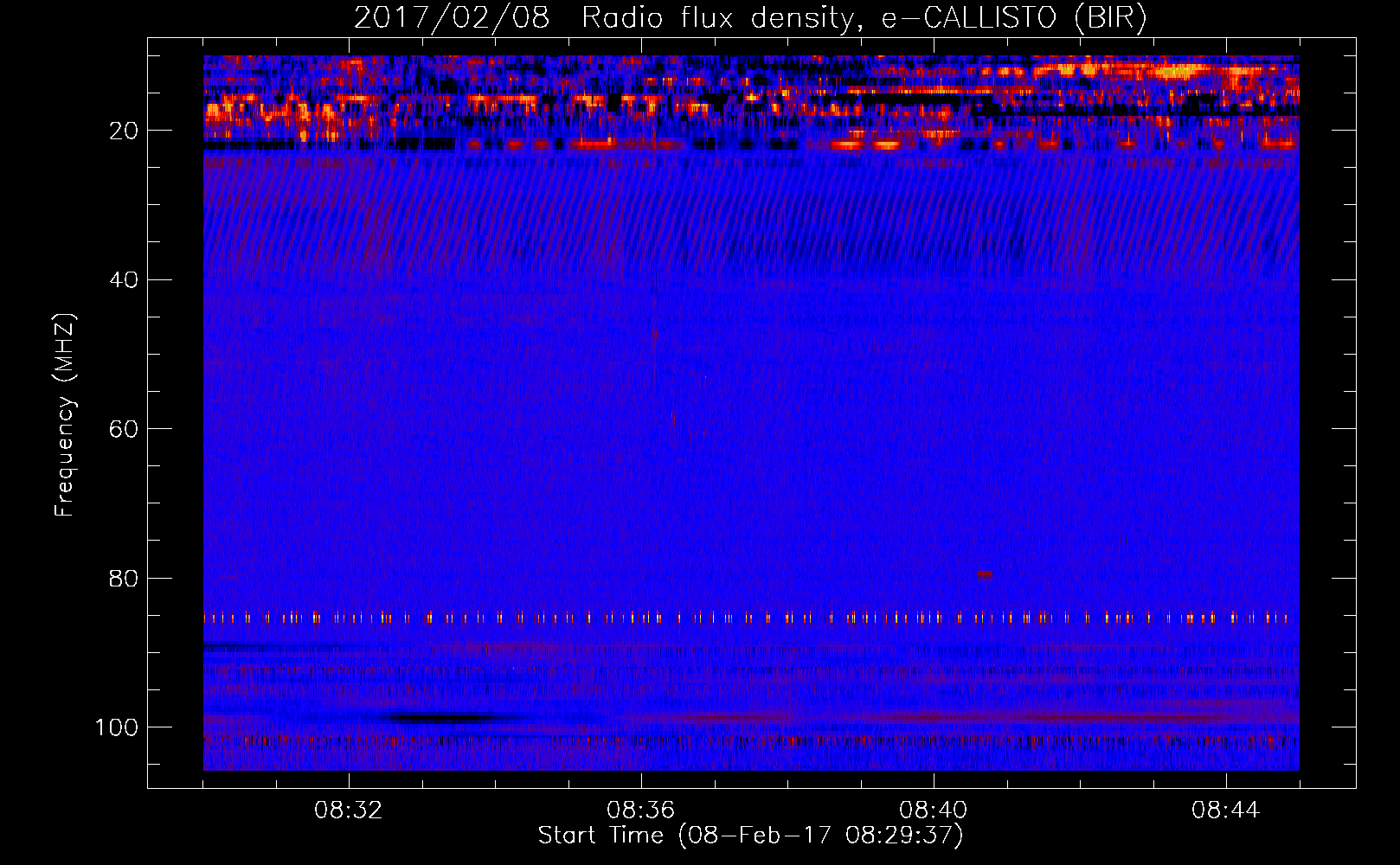The image size is (1400, 865).
Task: Select frequency tick label 40
Action: pyautogui.click(x=125, y=280)
